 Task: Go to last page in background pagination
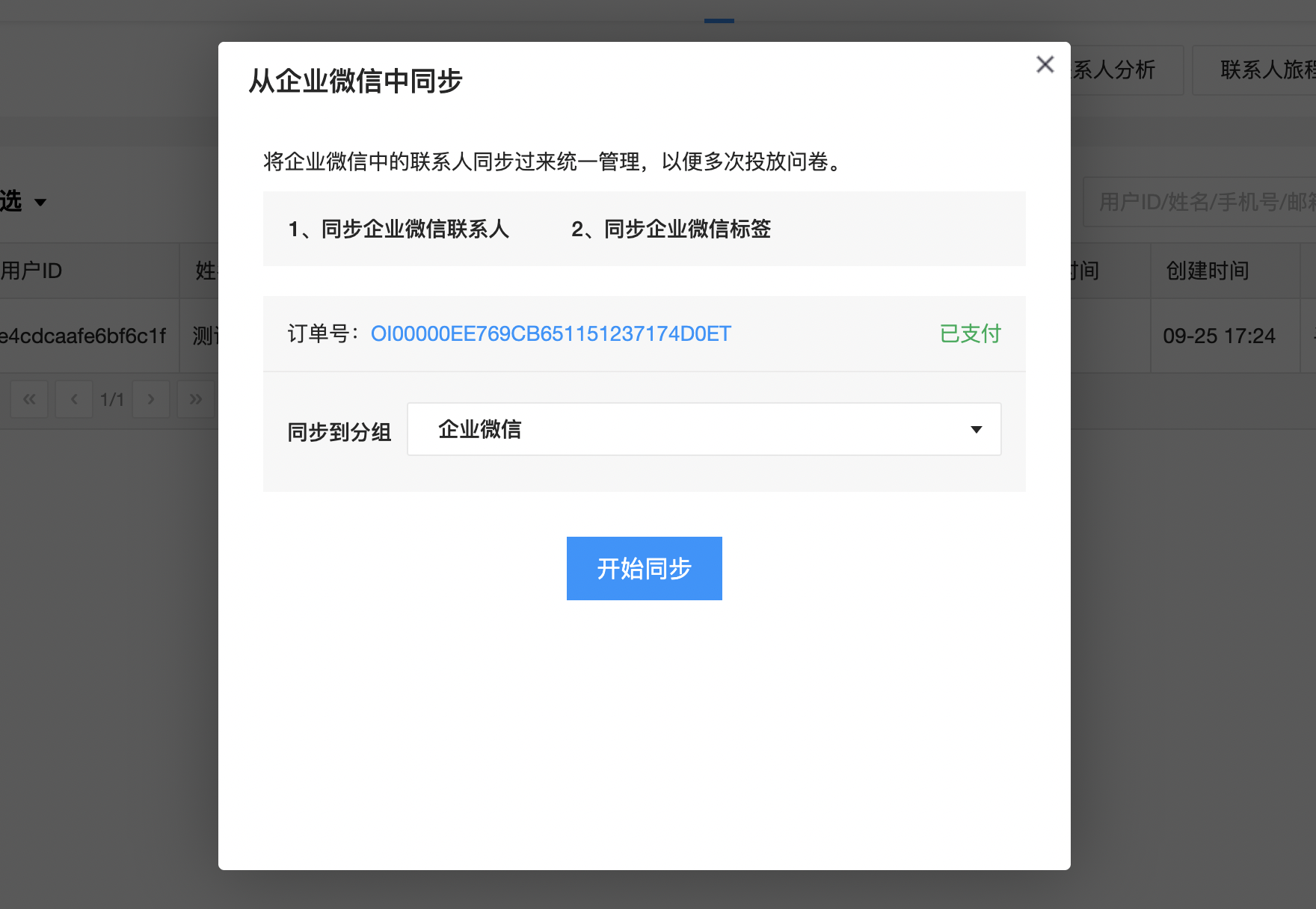(196, 399)
